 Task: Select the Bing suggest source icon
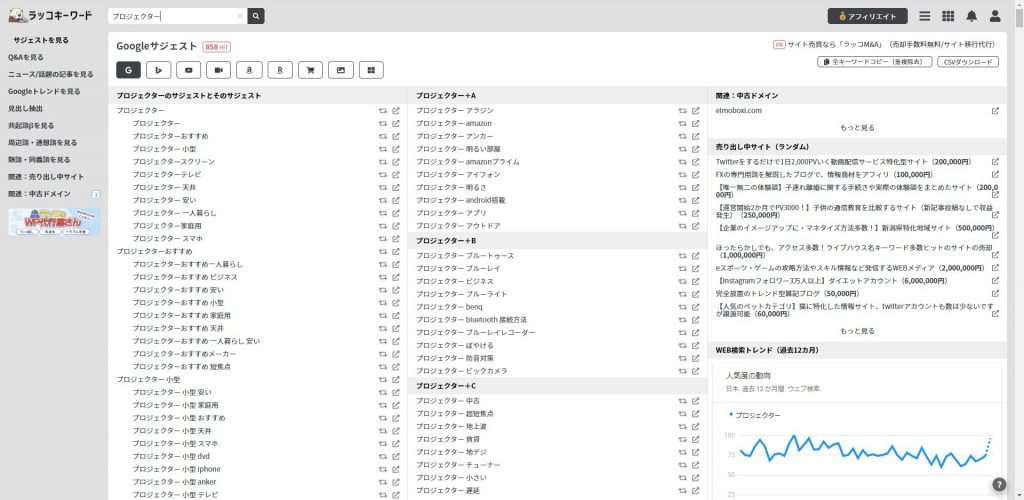pos(159,70)
